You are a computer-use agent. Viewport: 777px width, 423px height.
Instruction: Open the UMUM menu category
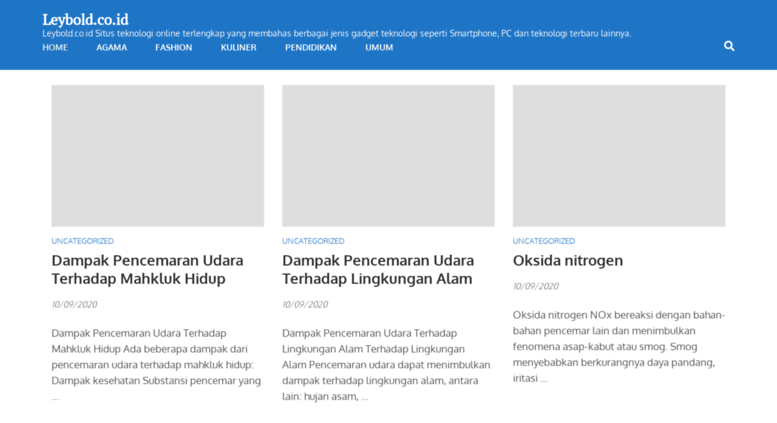click(x=379, y=48)
